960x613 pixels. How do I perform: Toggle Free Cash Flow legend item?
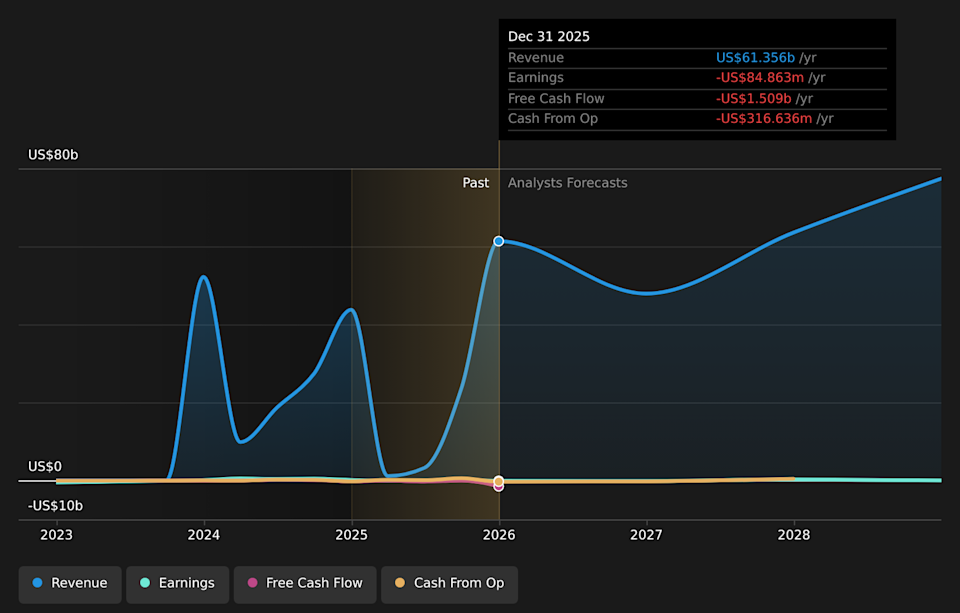(x=305, y=583)
